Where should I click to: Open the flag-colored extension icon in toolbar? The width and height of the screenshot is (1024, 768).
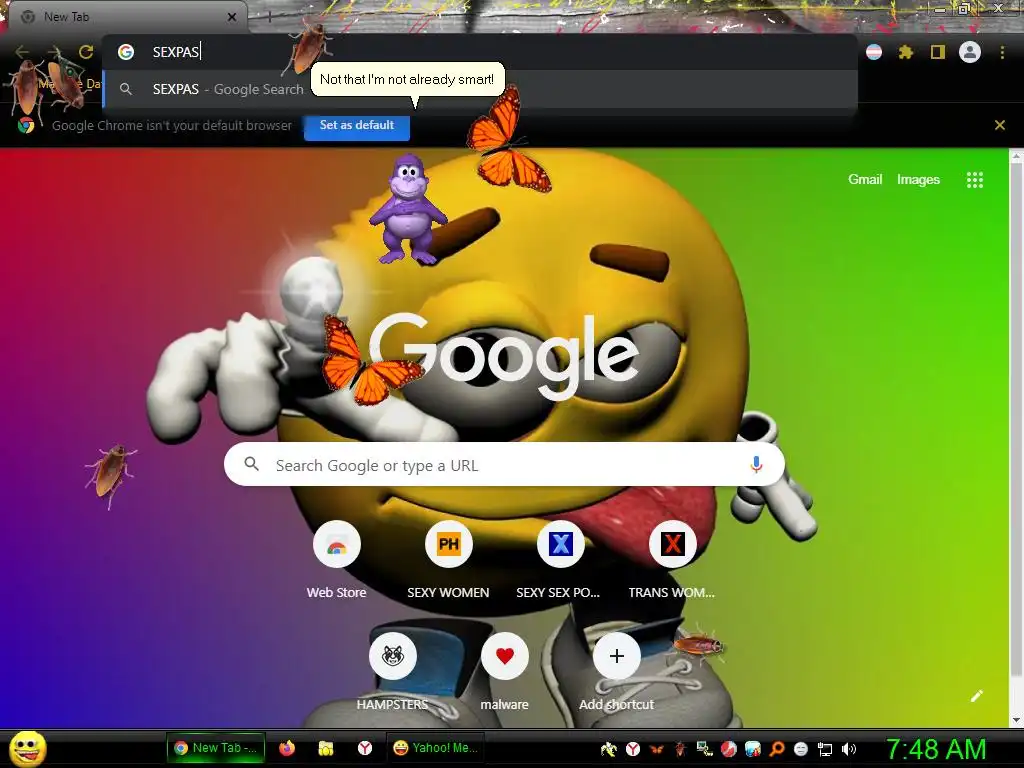[x=874, y=52]
